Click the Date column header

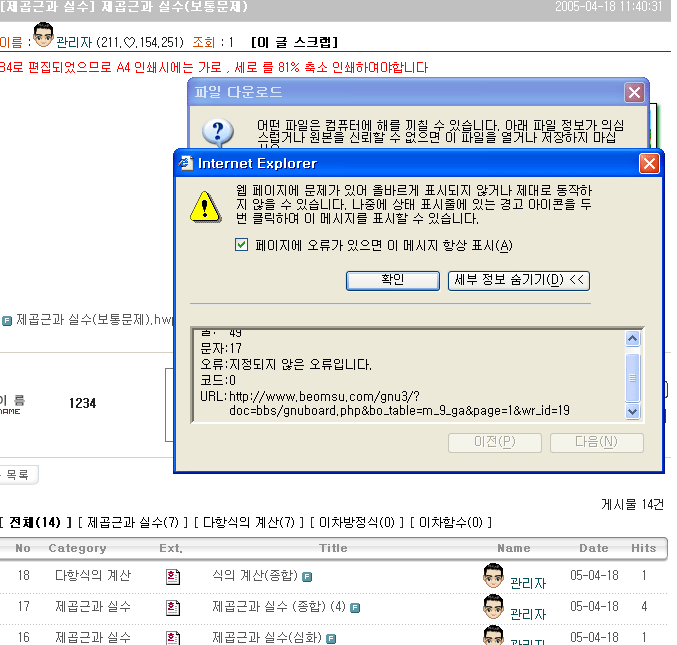point(594,548)
